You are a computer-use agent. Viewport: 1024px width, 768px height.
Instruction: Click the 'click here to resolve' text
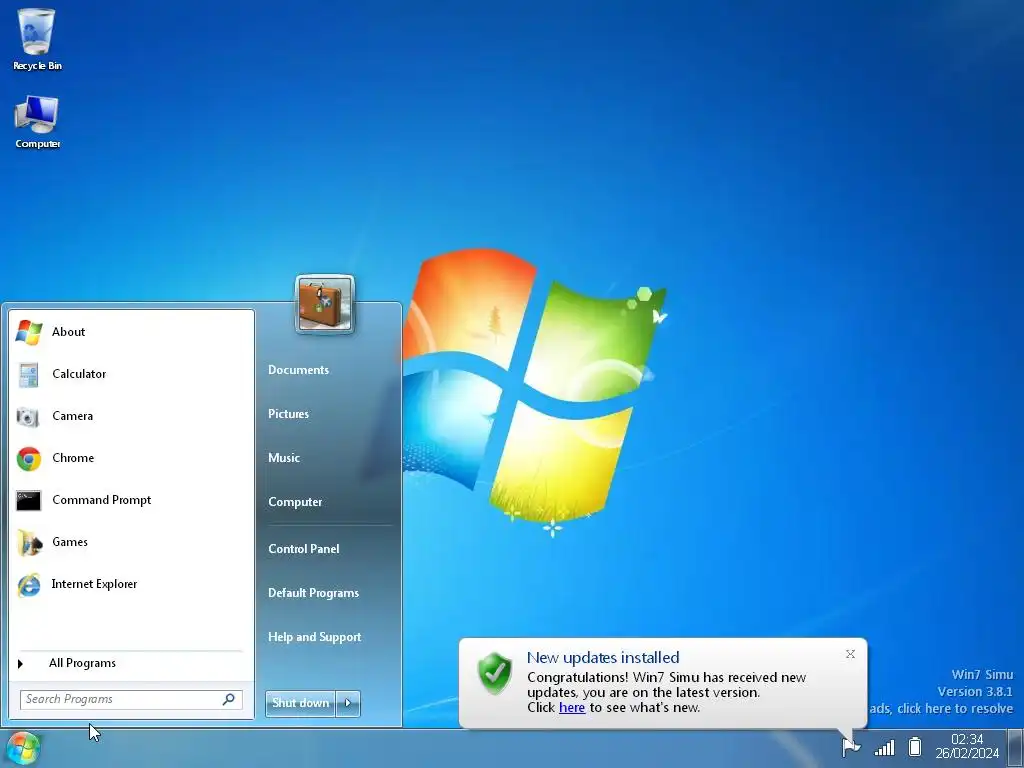955,709
